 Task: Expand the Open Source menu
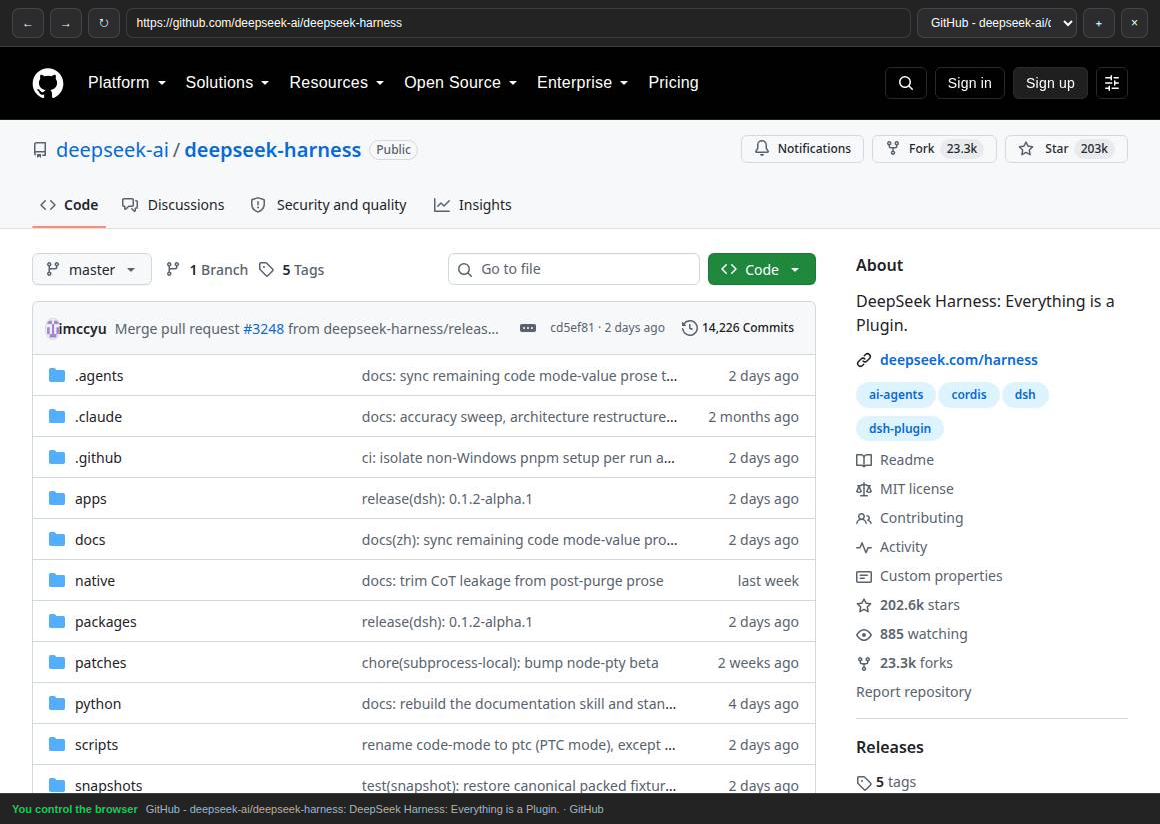click(460, 83)
